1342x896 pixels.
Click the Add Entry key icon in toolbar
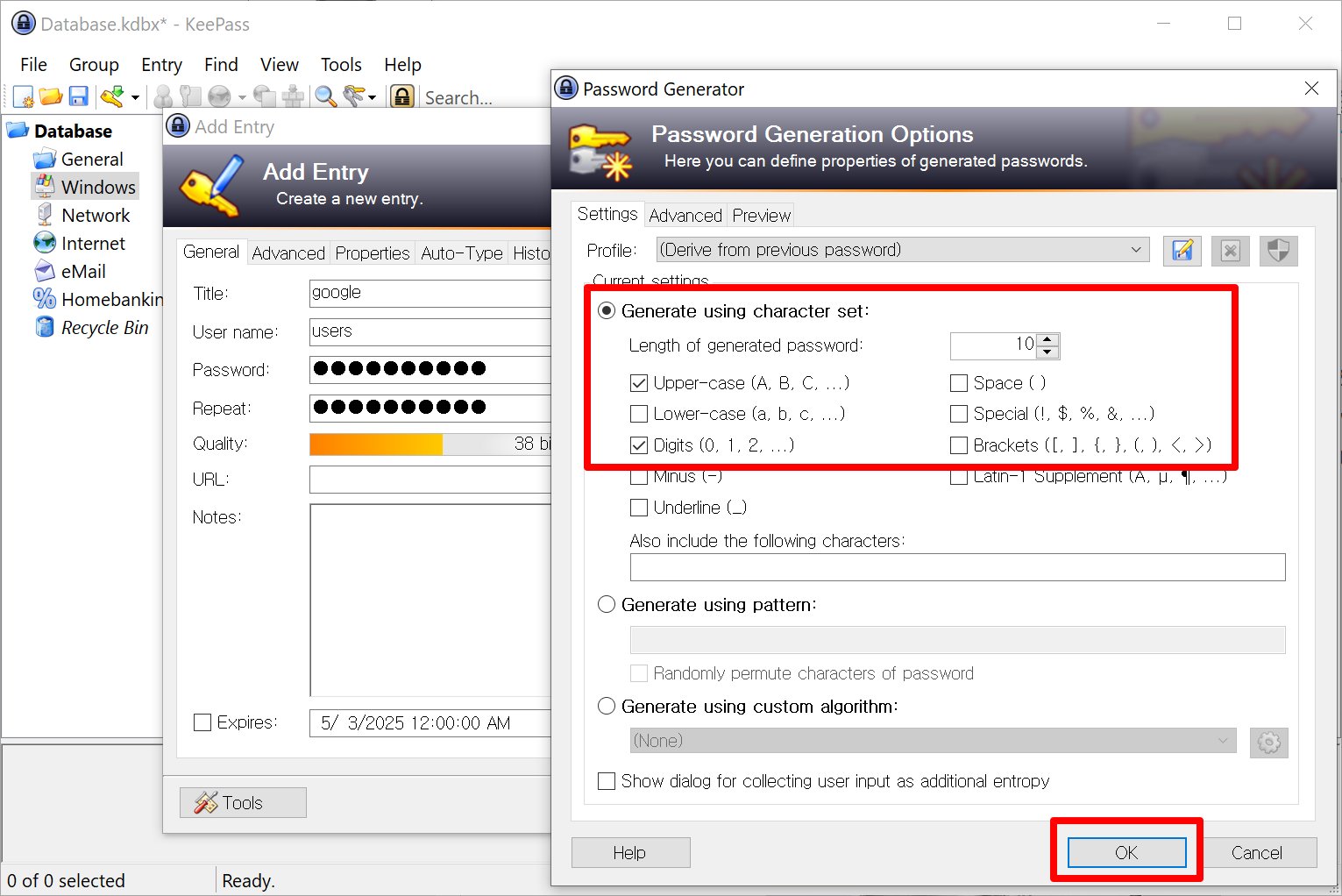(112, 96)
